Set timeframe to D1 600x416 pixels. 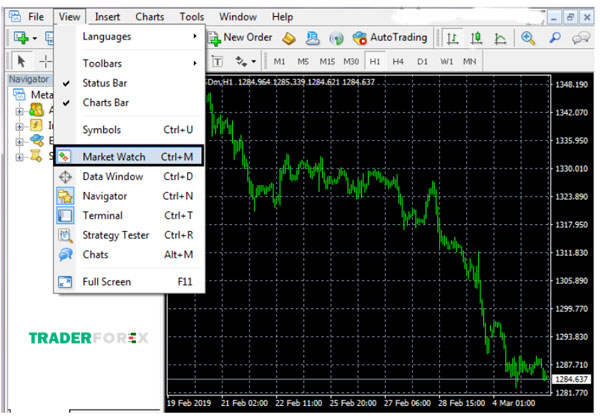[422, 62]
